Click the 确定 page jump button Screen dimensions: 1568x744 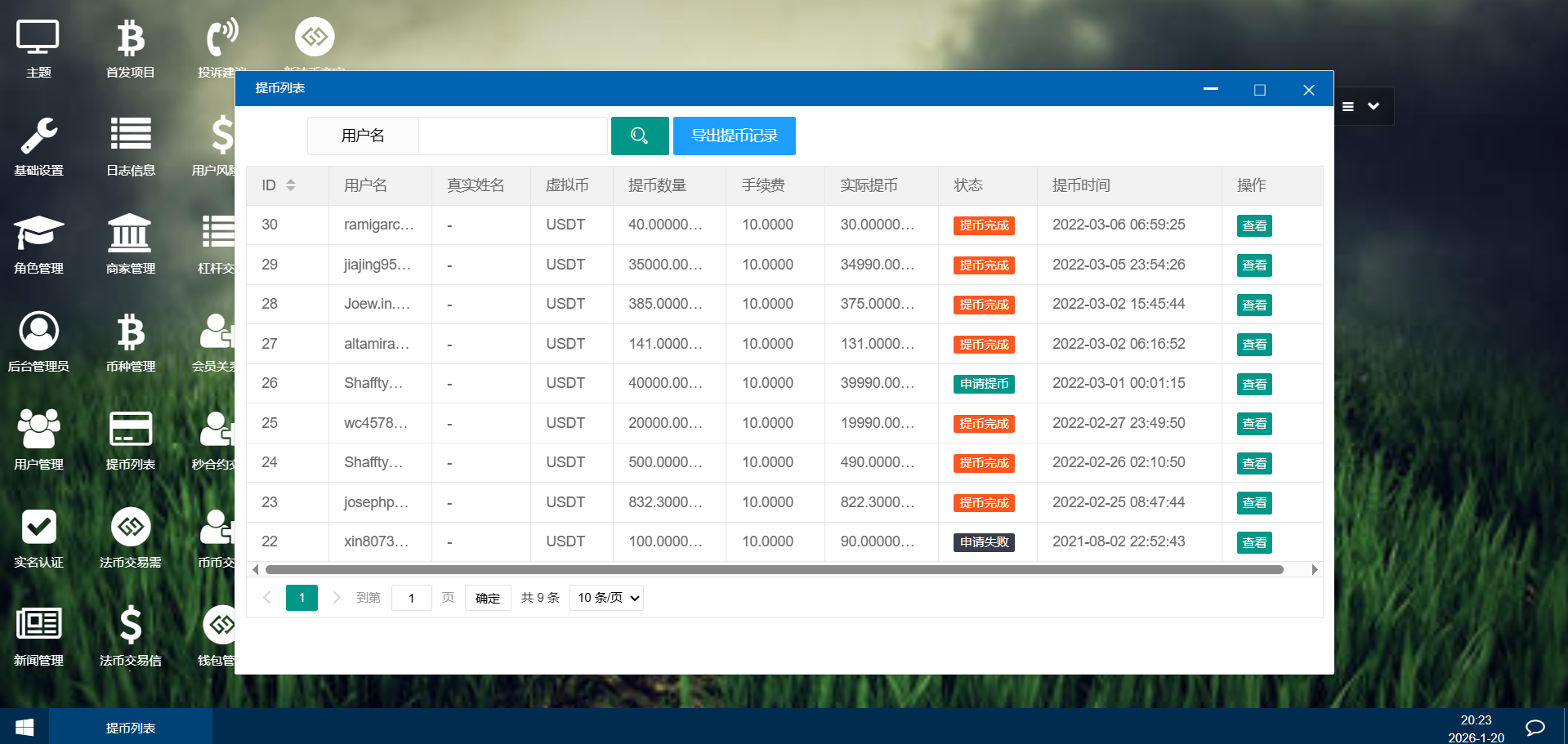487,598
